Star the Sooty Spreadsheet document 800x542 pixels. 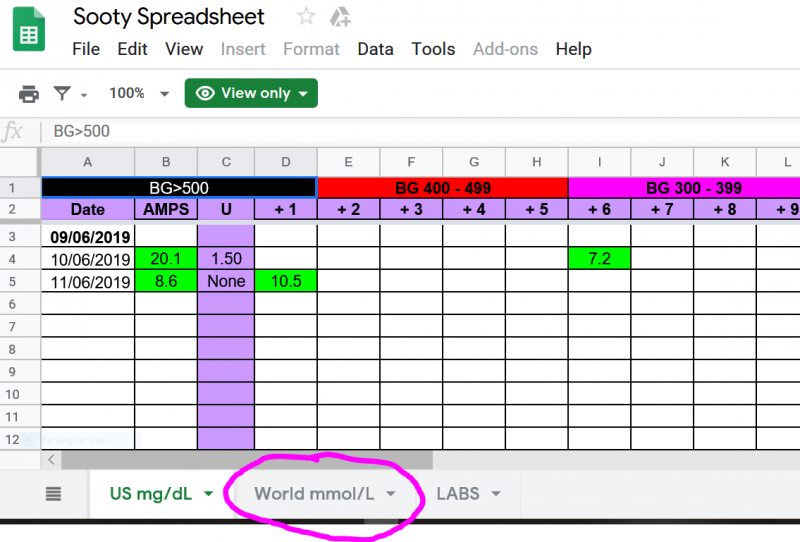[306, 17]
